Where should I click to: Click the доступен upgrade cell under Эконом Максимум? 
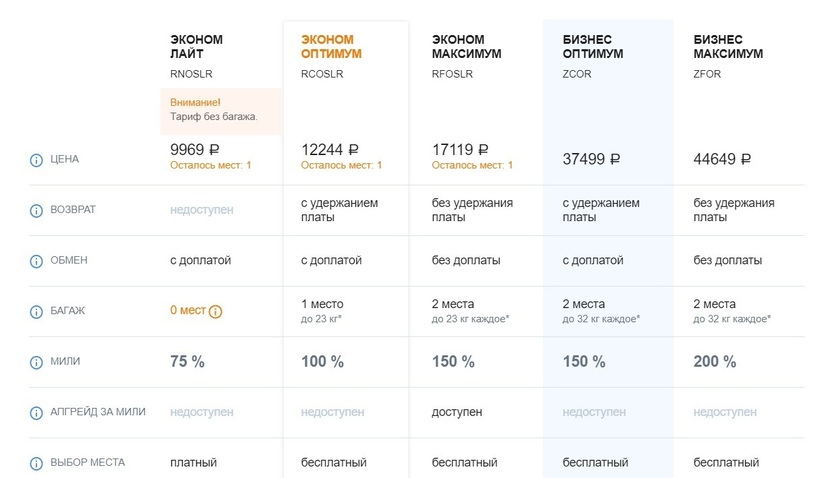457,412
